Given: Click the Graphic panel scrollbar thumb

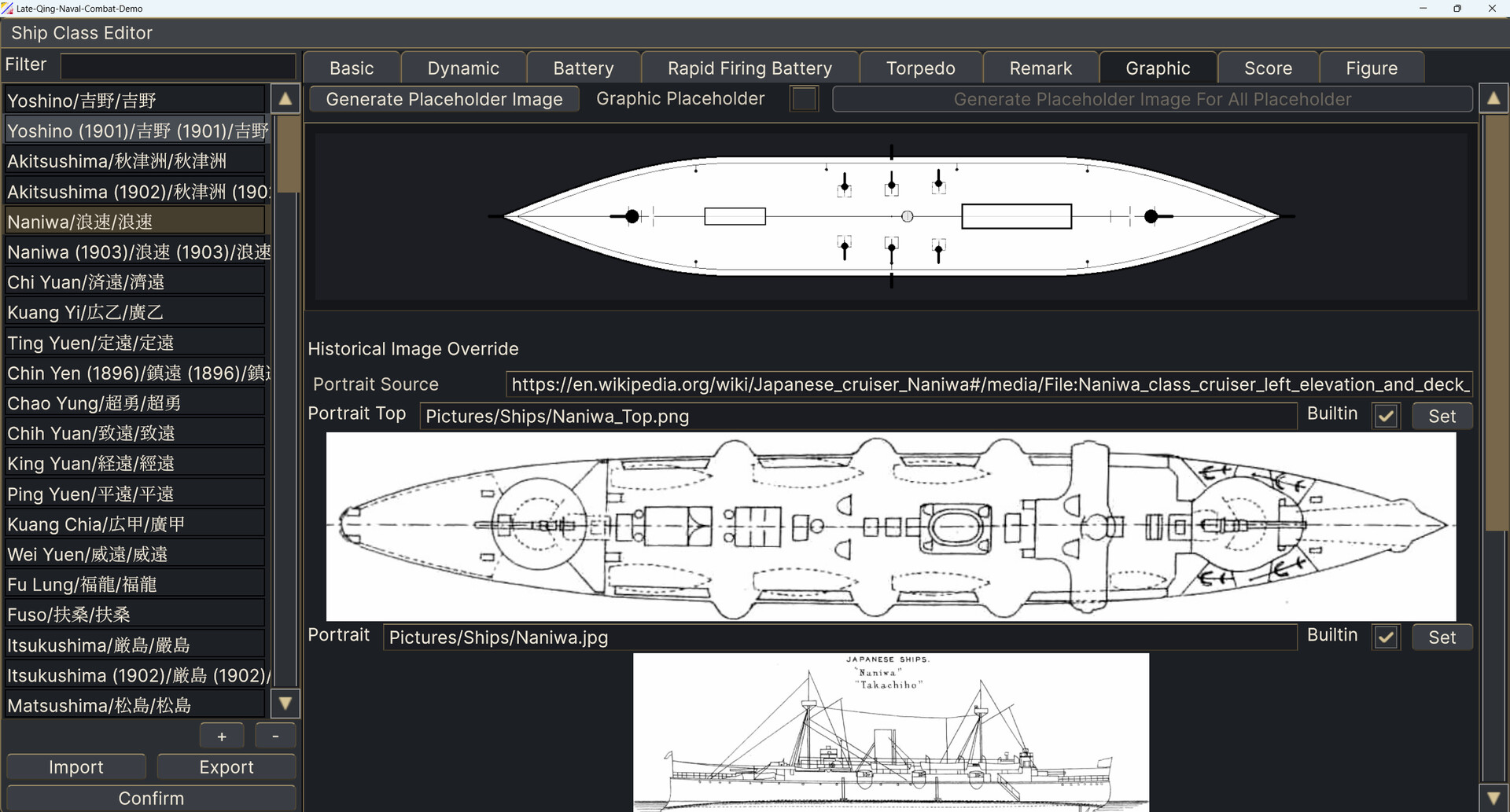Looking at the screenshot, I should point(1496,322).
